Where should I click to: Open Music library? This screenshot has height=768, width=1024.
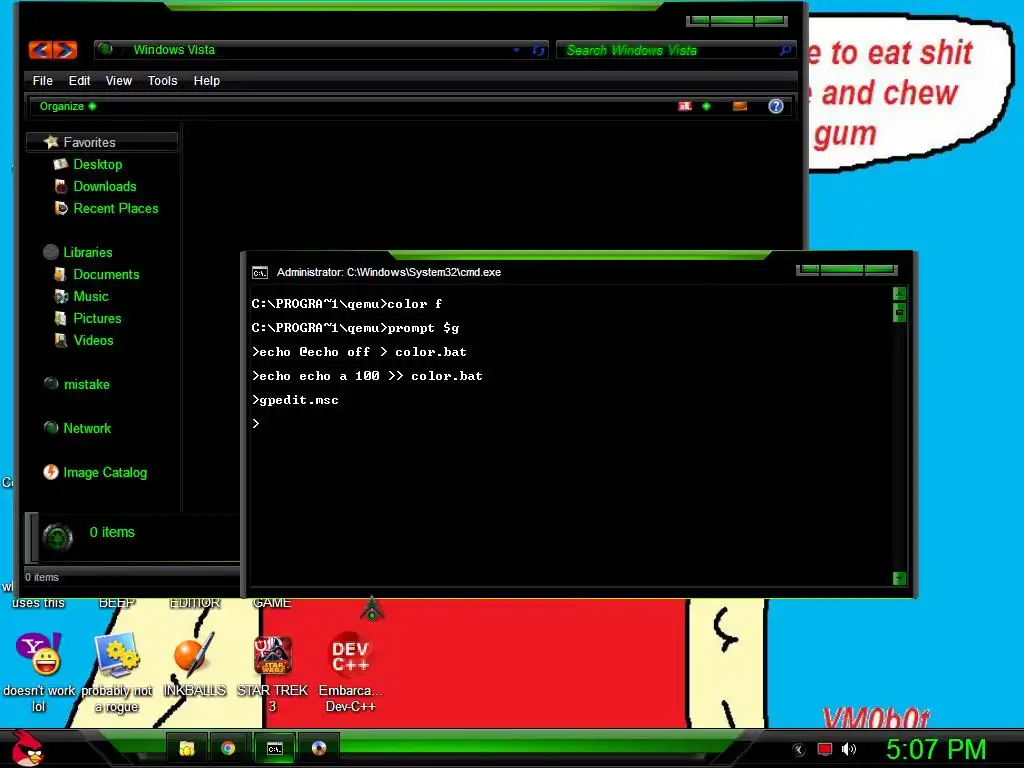[x=91, y=296]
